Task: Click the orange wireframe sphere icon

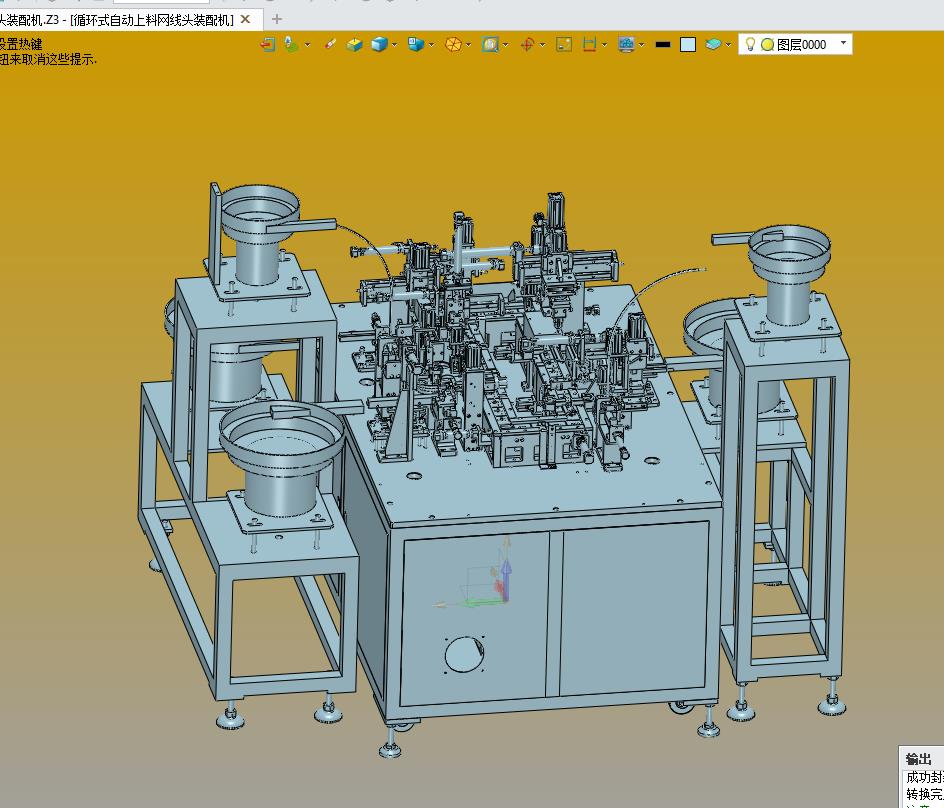Action: (453, 45)
